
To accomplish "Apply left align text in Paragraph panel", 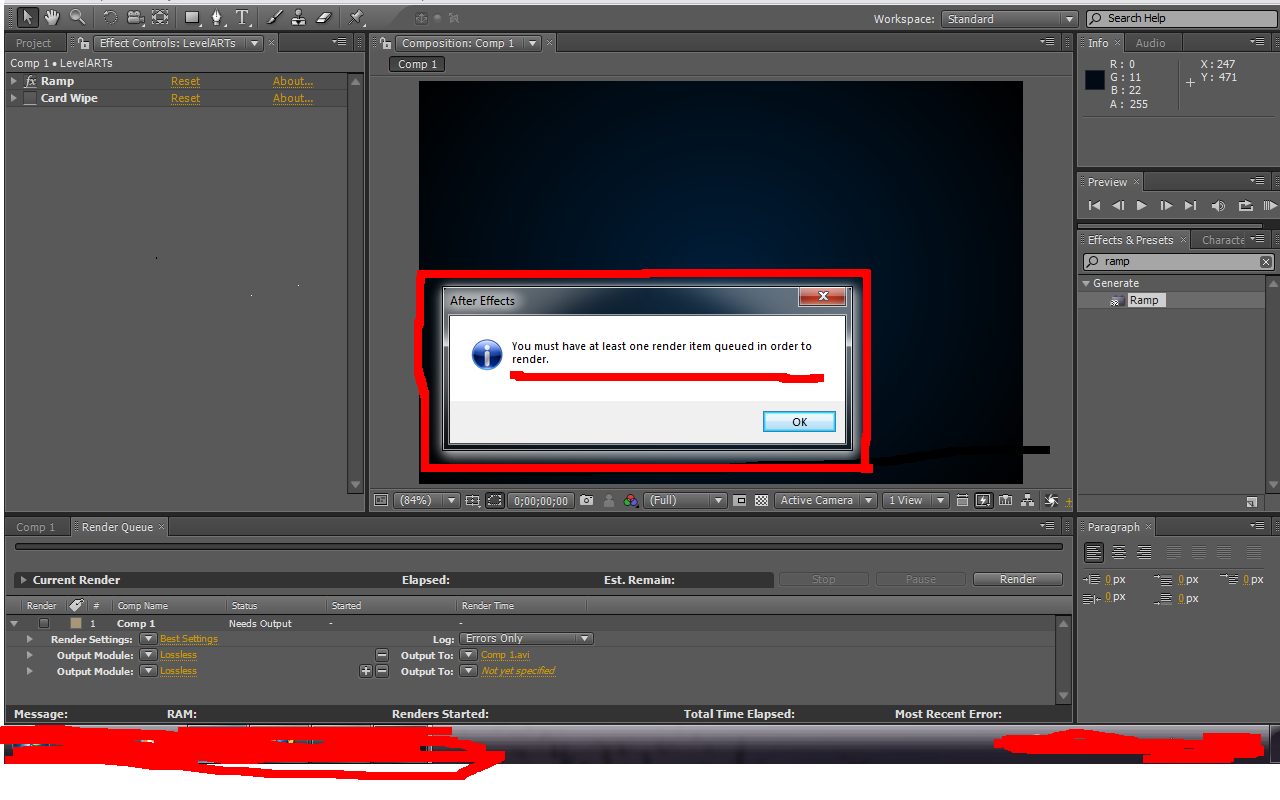I will (1094, 552).
